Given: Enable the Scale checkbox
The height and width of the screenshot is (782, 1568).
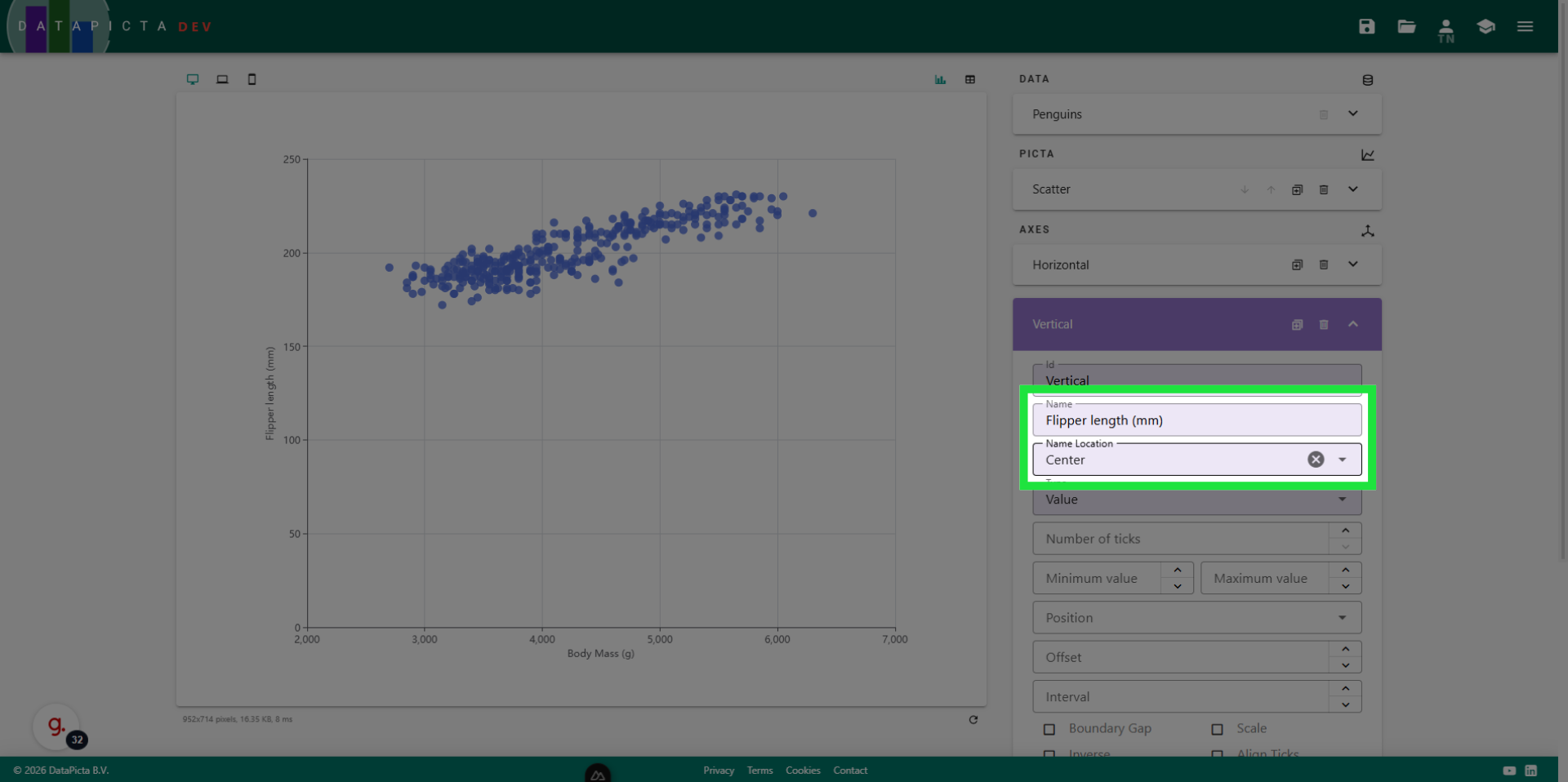Looking at the screenshot, I should 1217,729.
